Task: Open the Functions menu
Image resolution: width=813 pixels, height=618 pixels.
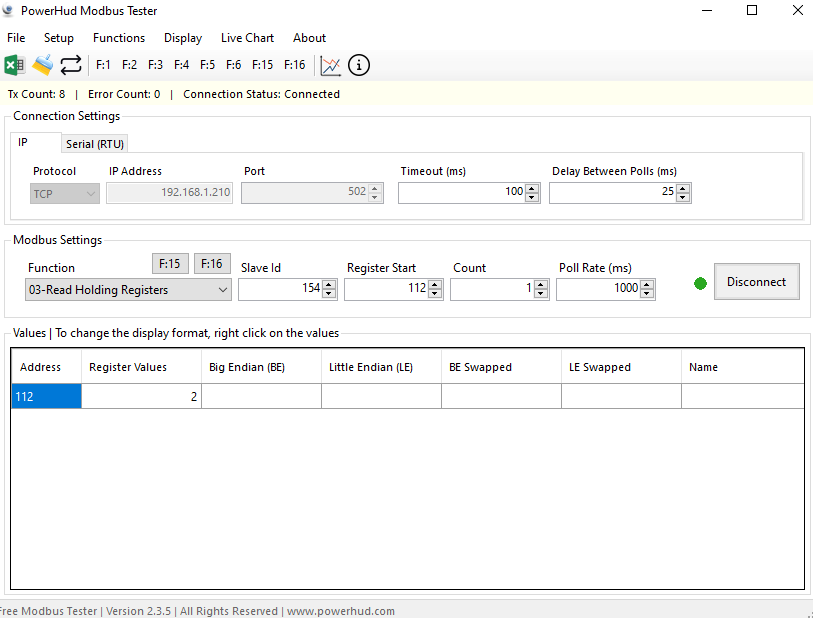Action: [x=119, y=38]
